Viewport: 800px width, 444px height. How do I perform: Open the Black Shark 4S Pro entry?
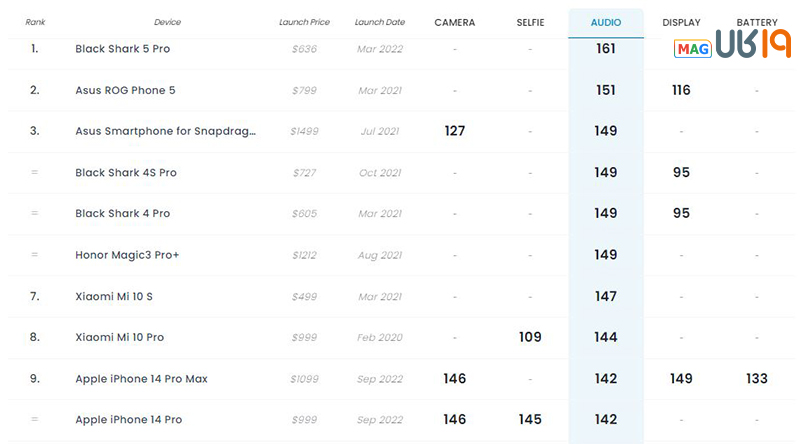click(x=126, y=172)
